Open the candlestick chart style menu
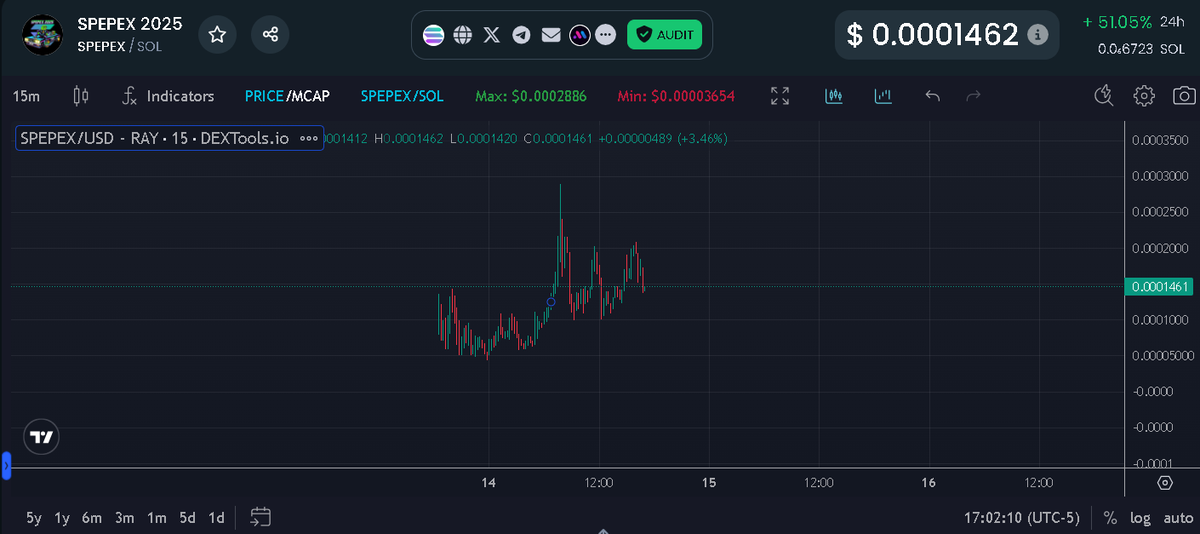 [81, 96]
